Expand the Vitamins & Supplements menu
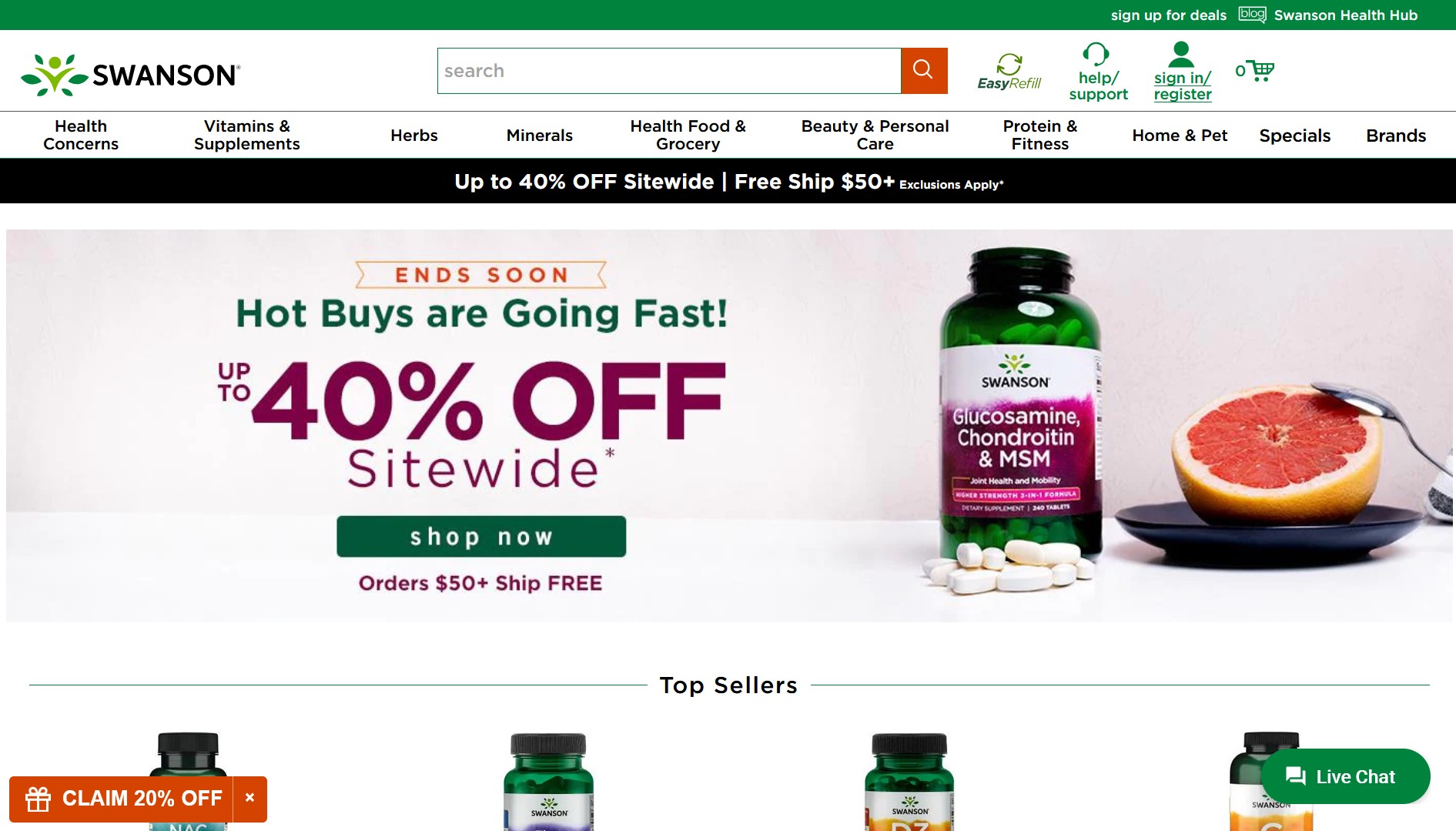The width and height of the screenshot is (1456, 831). pyautogui.click(x=247, y=135)
